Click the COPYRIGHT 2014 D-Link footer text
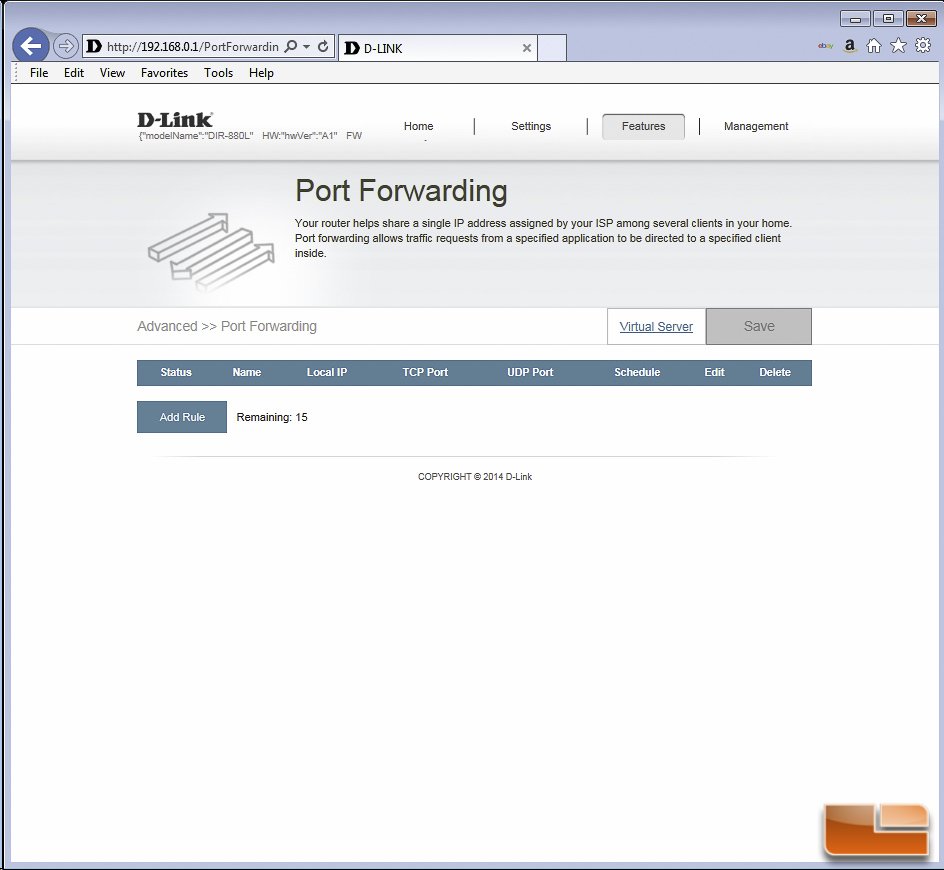This screenshot has width=944, height=870. (x=475, y=477)
